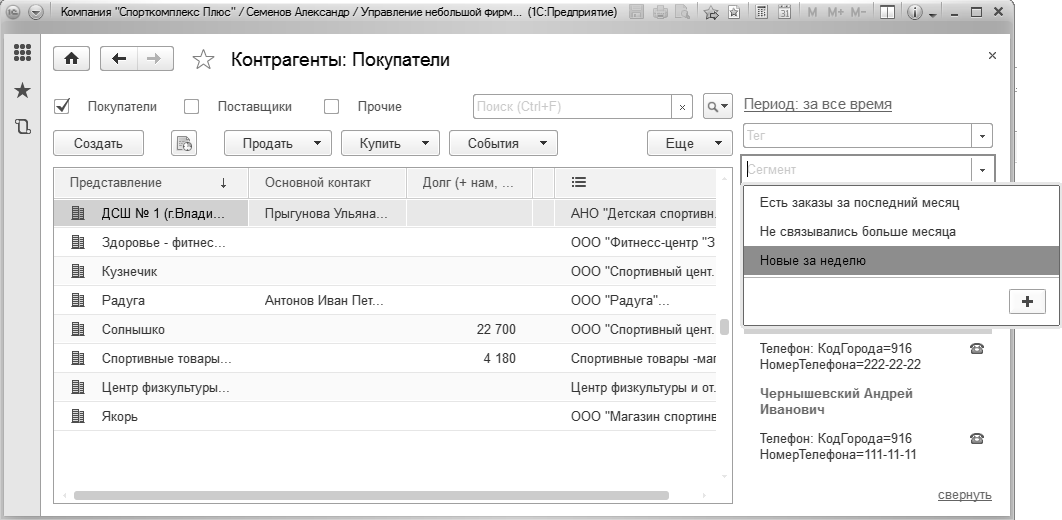The height and width of the screenshot is (520, 1062).
Task: Expand the Тег combo box arrow
Action: [x=982, y=135]
